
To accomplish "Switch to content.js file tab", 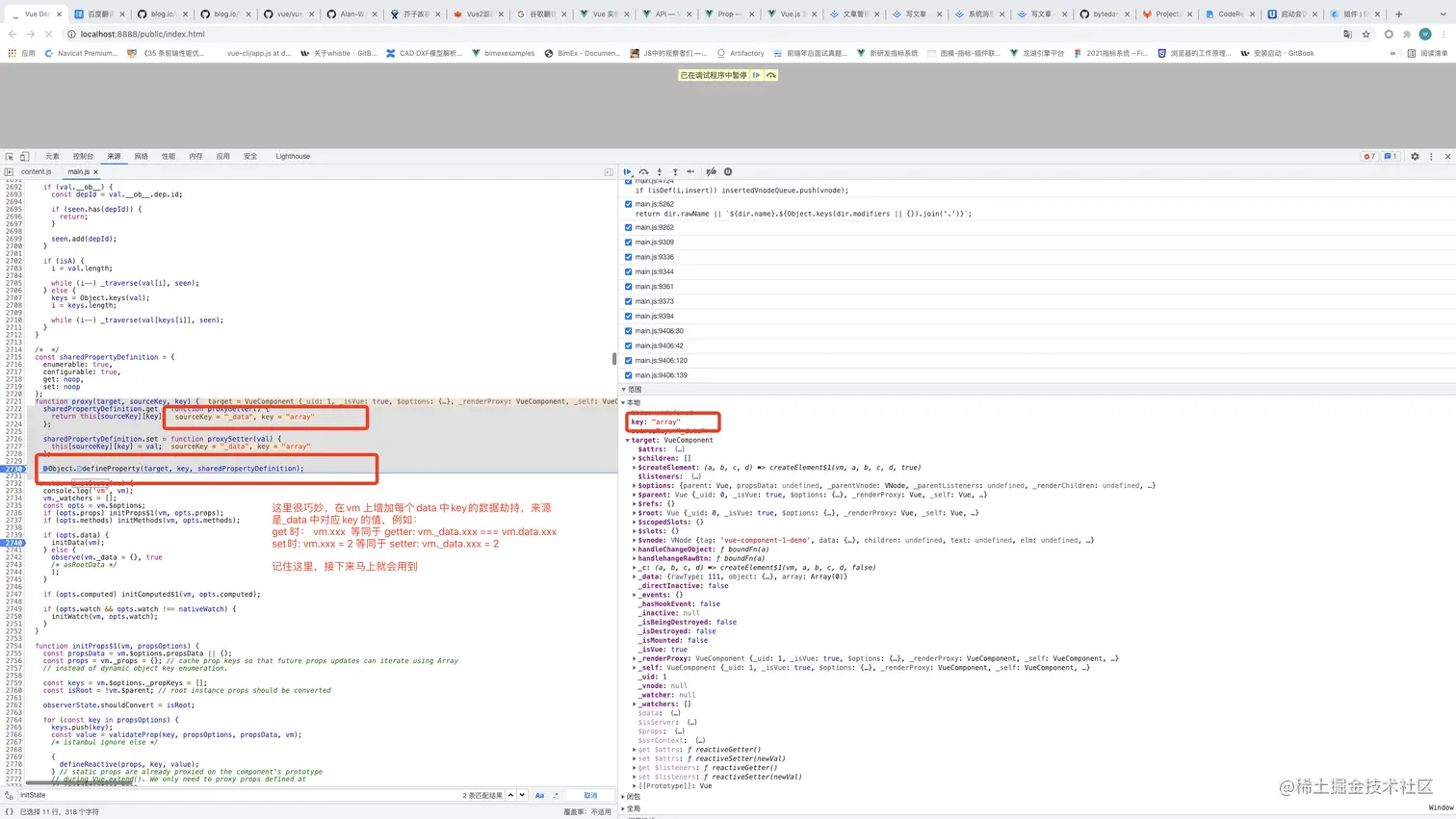I will 37,172.
